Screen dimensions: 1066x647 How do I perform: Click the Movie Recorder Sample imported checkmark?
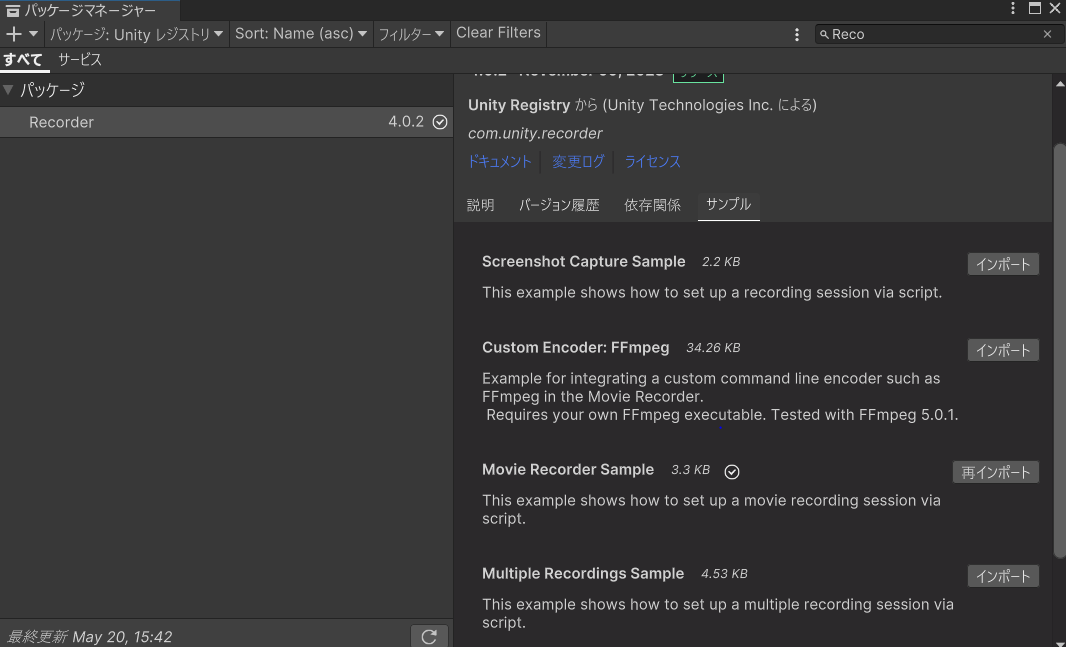click(732, 471)
